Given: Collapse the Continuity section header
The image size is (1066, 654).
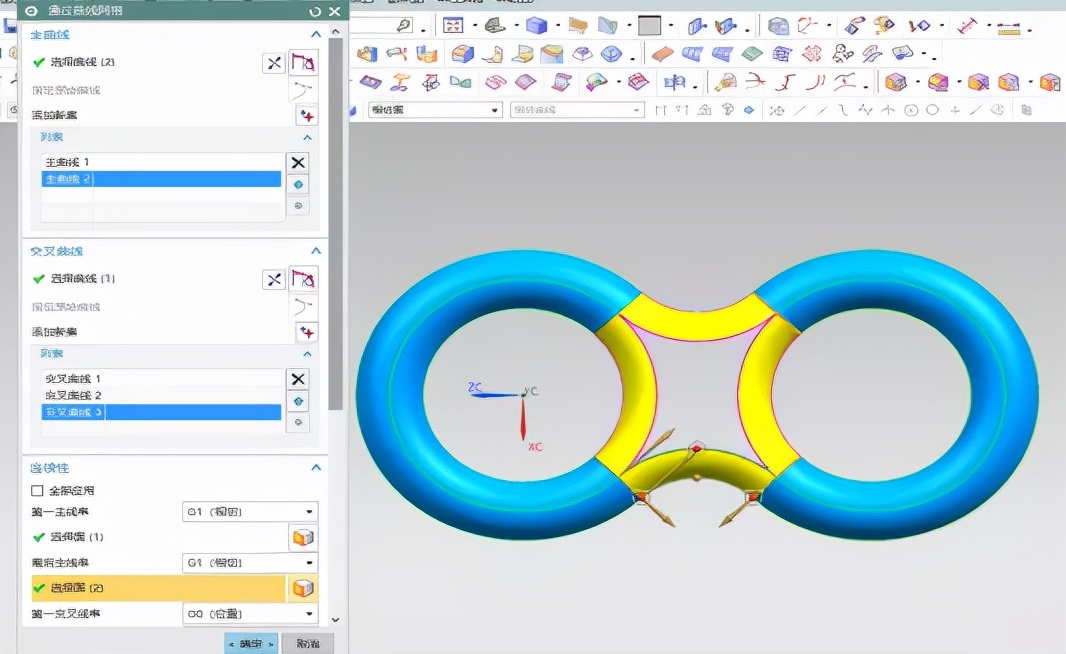Looking at the screenshot, I should pos(315,467).
